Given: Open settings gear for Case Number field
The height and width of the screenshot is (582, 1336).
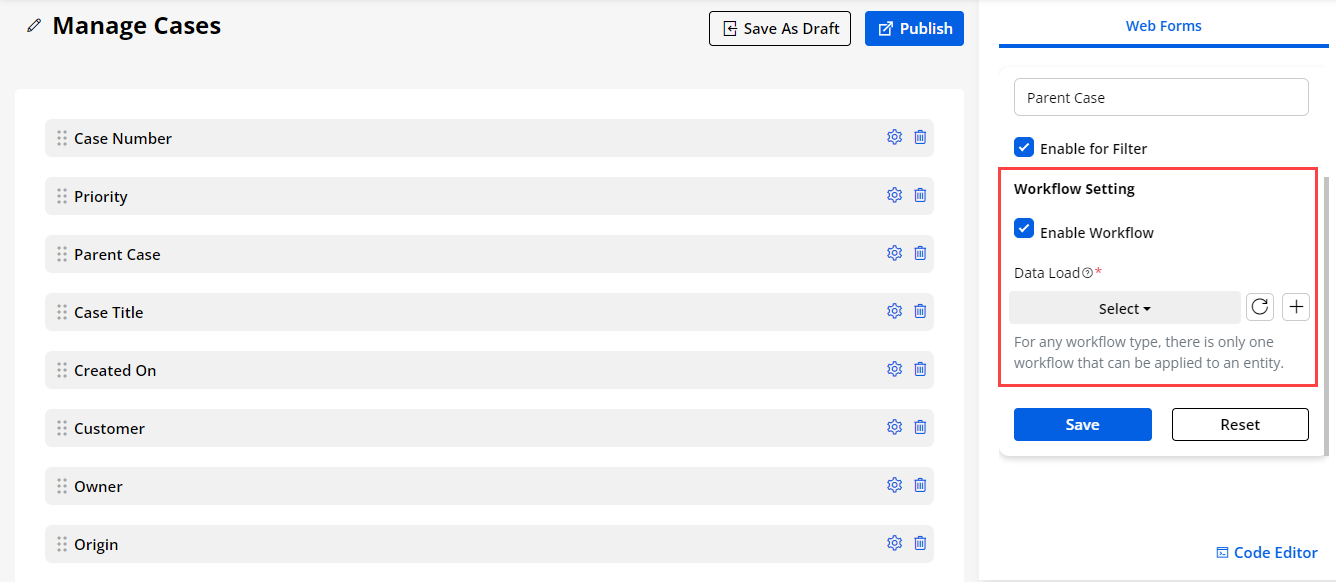Looking at the screenshot, I should [x=894, y=138].
